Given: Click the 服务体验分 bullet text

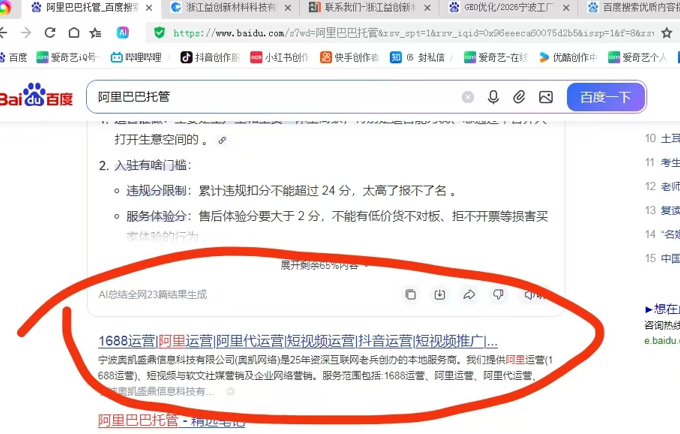Looking at the screenshot, I should [x=156, y=216].
